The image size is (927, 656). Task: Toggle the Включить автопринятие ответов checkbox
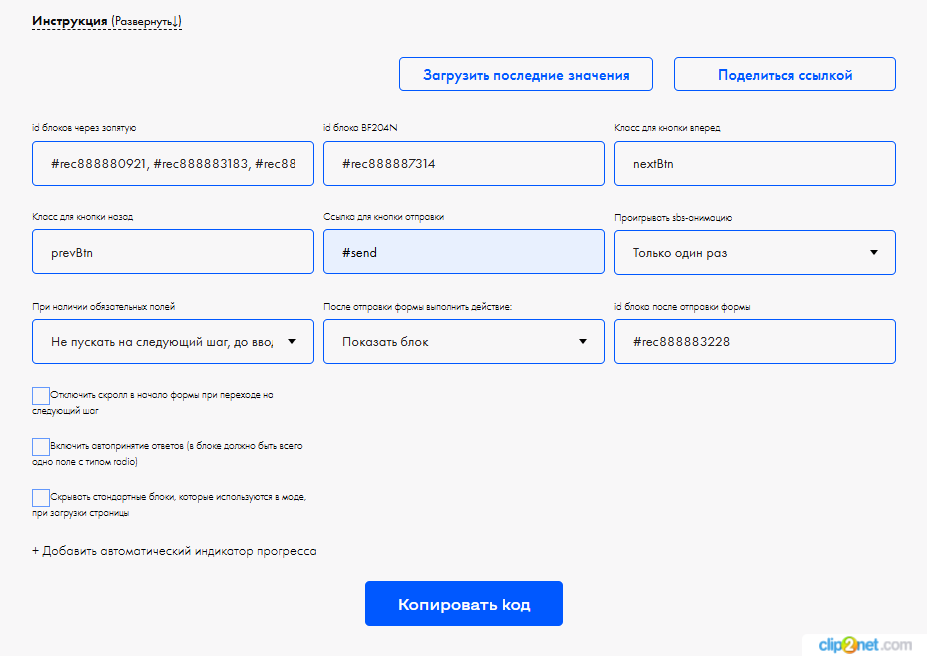41,447
